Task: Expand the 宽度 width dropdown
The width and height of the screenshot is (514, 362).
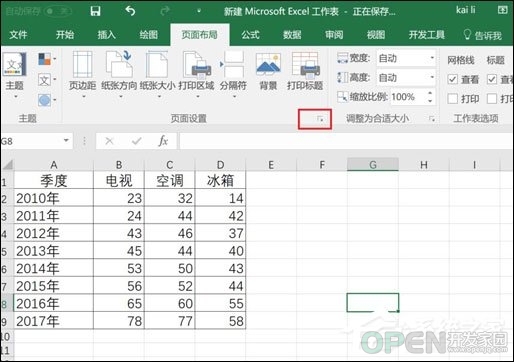Action: pyautogui.click(x=432, y=58)
